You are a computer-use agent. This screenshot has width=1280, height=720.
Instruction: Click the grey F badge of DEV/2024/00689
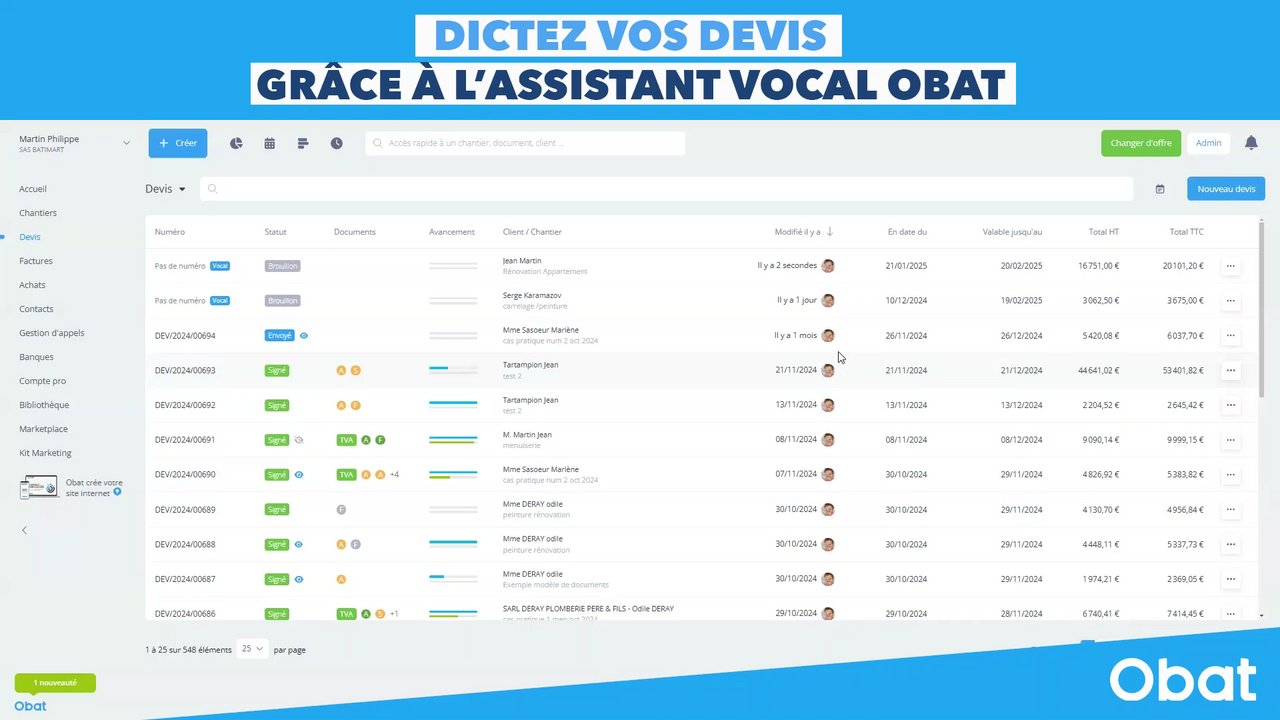click(x=341, y=510)
